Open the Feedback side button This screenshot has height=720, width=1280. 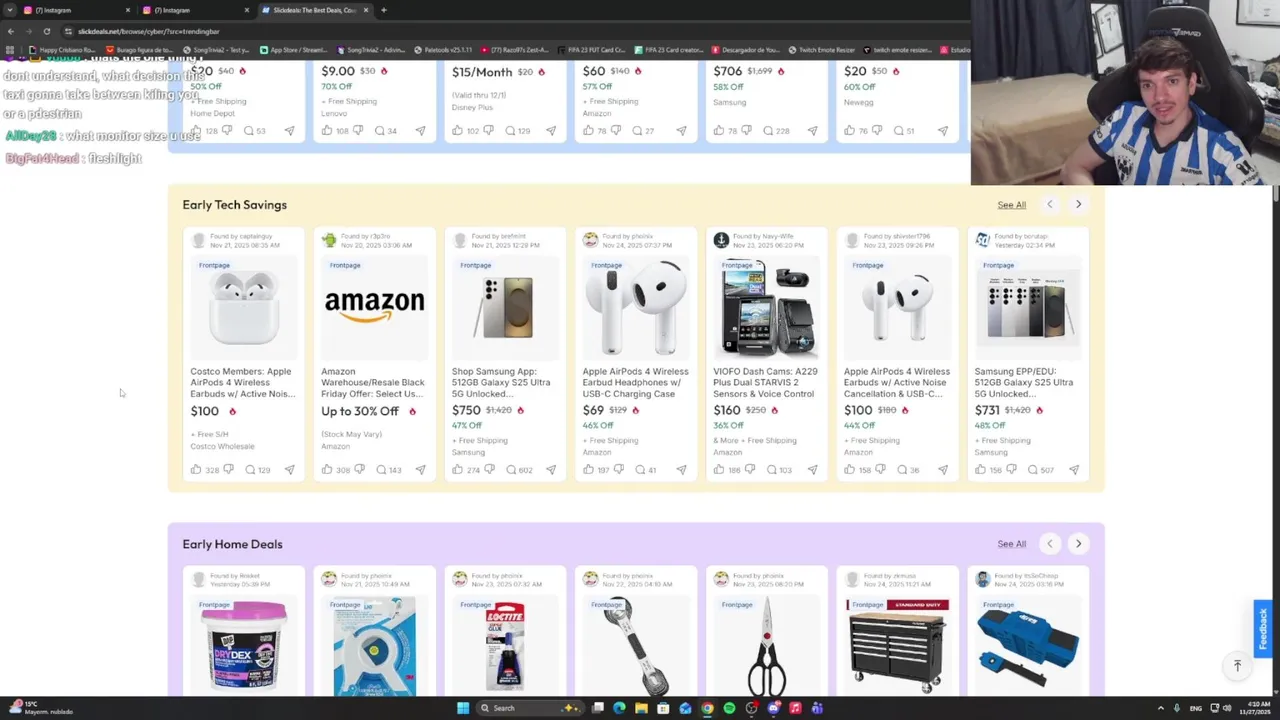tap(1263, 628)
